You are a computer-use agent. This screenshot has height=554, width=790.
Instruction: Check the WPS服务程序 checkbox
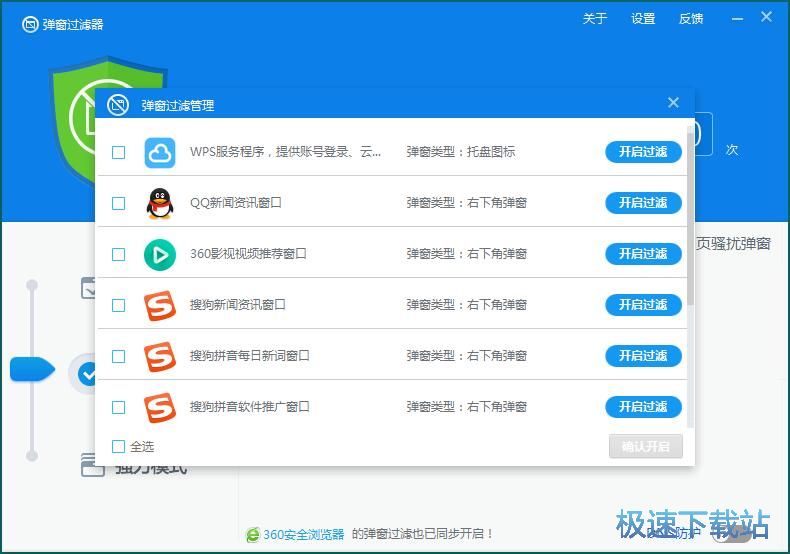(118, 153)
